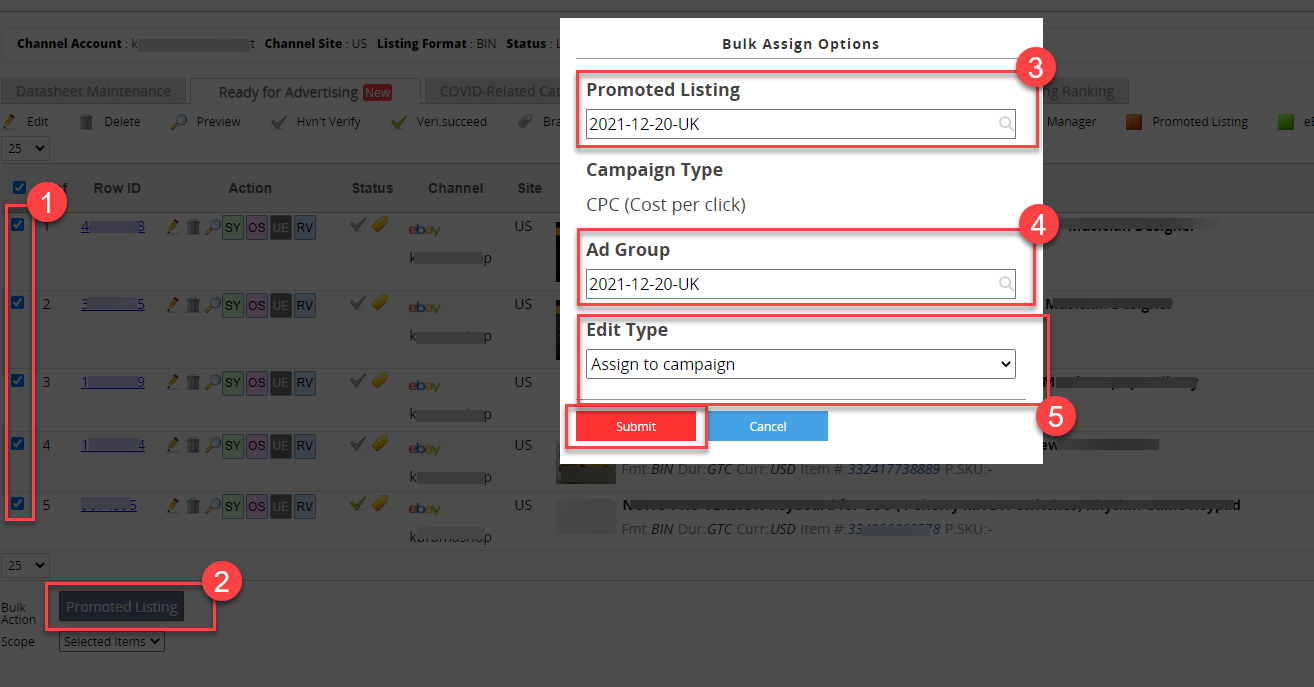
Task: Click the pencil edit icon in row 1
Action: coord(173,227)
